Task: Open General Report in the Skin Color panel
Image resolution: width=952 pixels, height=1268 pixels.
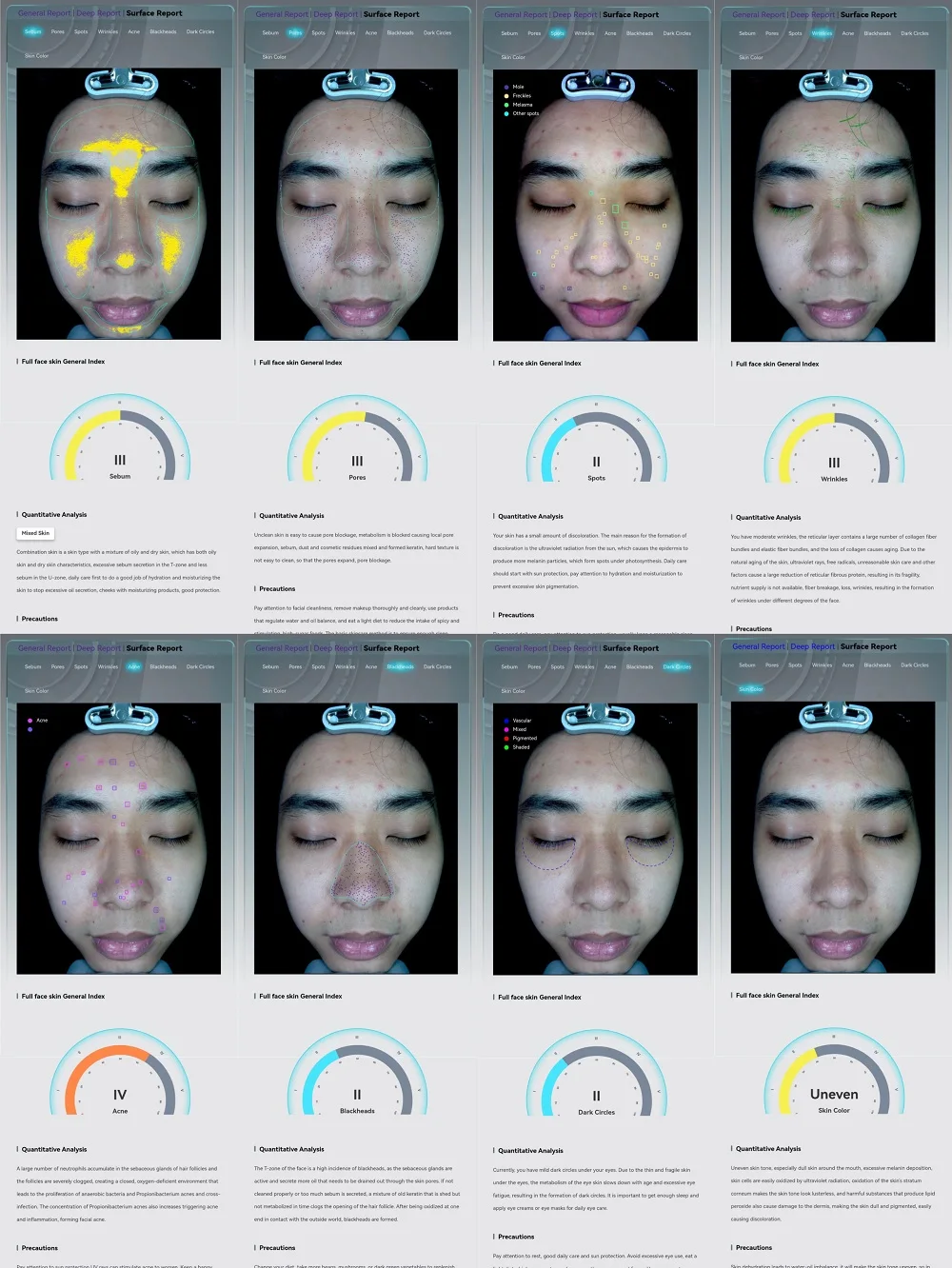Action: pyautogui.click(x=759, y=646)
